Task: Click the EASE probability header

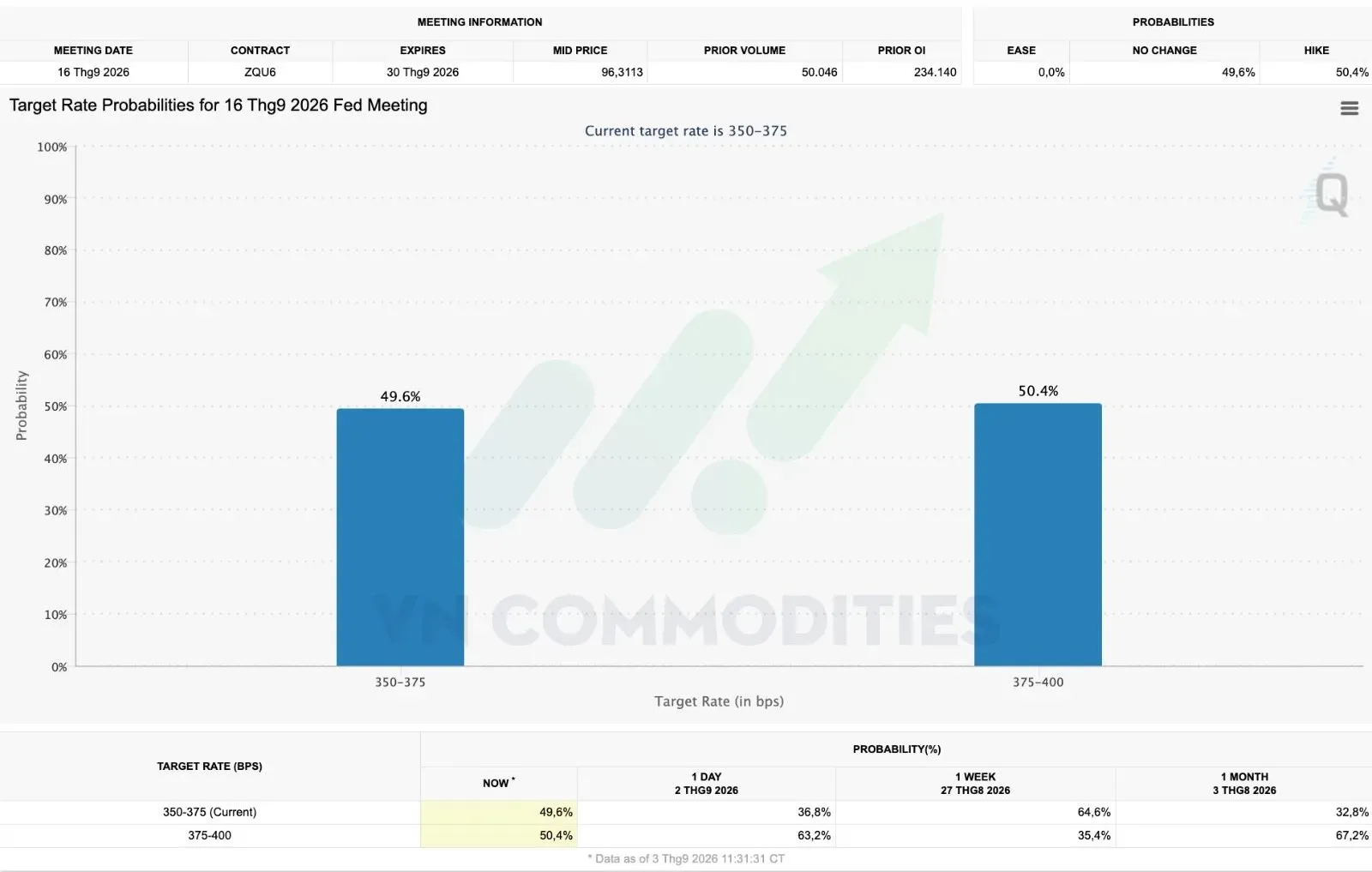Action: click(x=1021, y=51)
